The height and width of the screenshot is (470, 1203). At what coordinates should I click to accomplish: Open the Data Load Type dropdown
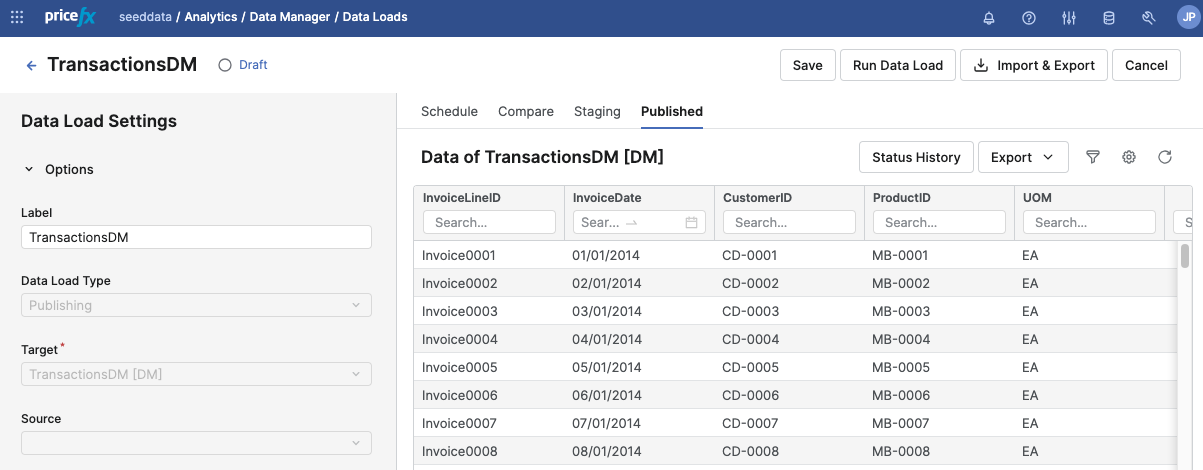(x=196, y=305)
